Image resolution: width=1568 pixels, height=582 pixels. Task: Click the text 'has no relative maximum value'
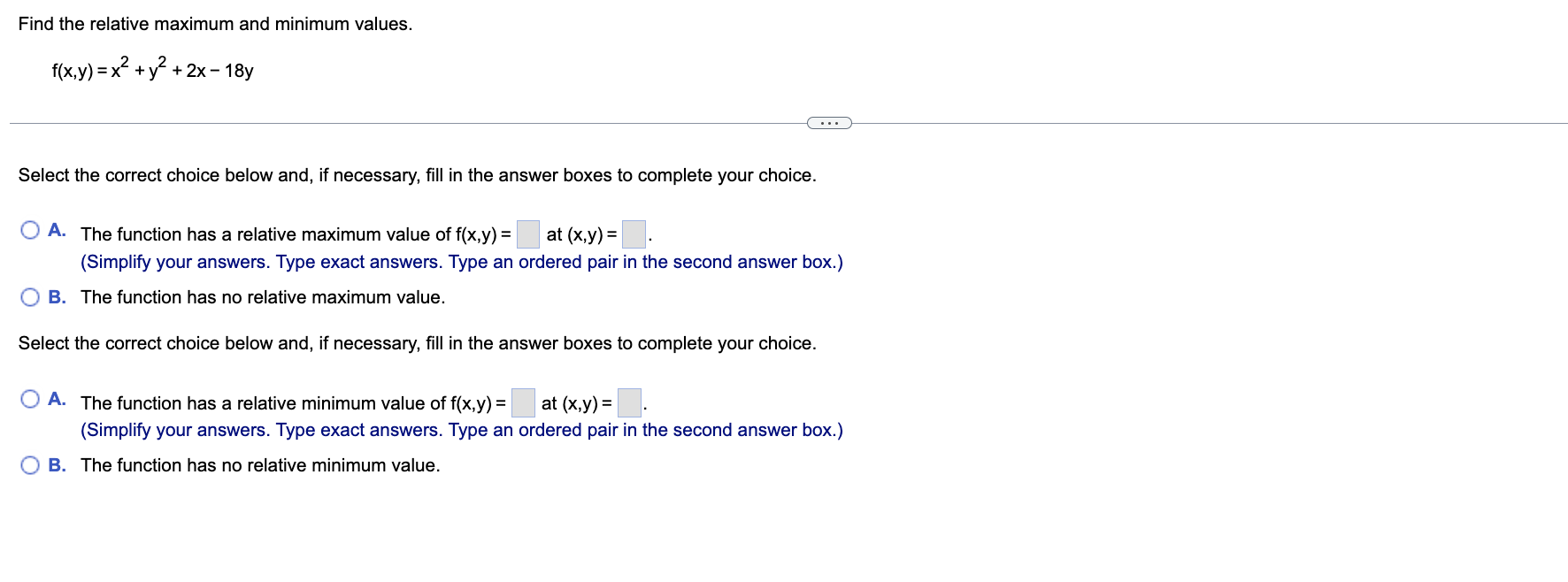pyautogui.click(x=263, y=297)
